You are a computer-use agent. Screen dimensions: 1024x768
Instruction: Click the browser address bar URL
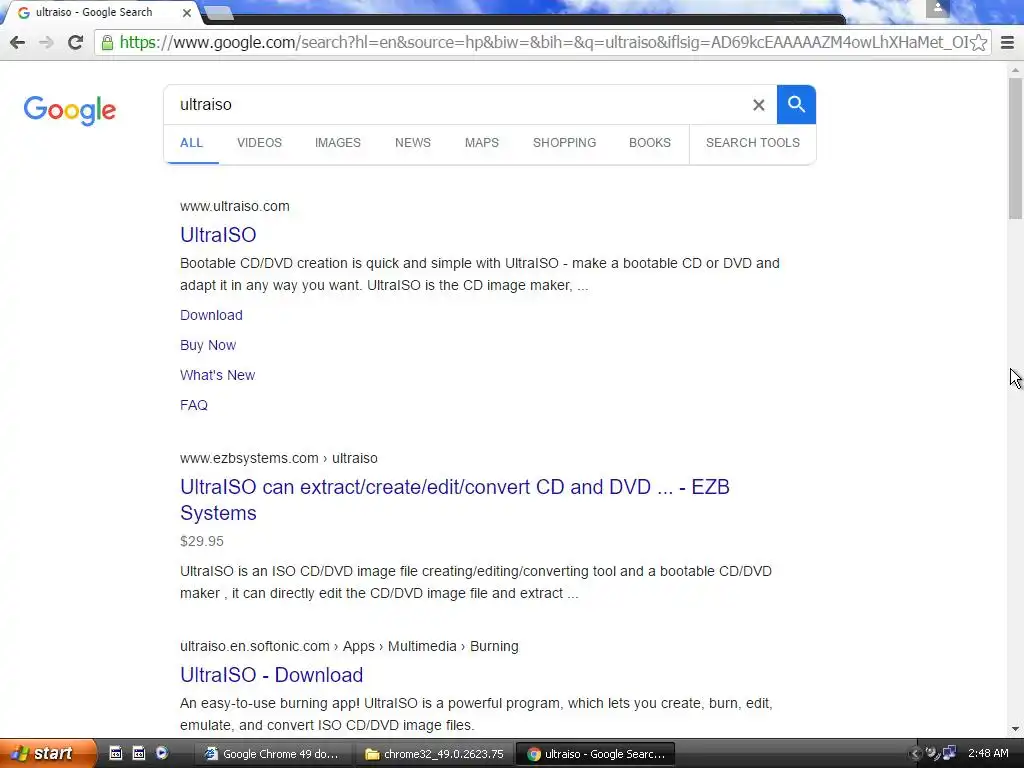[x=543, y=42]
